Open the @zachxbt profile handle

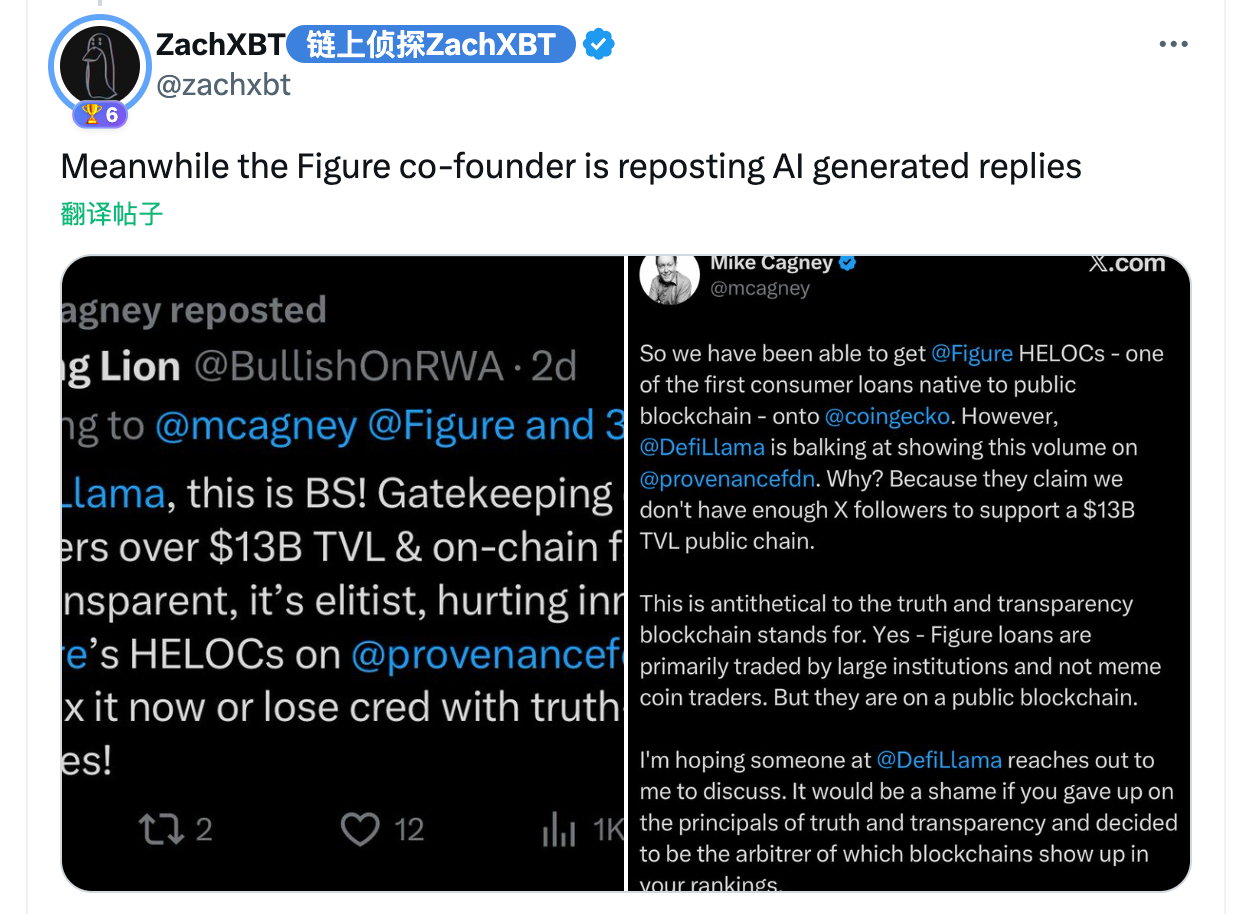[223, 85]
